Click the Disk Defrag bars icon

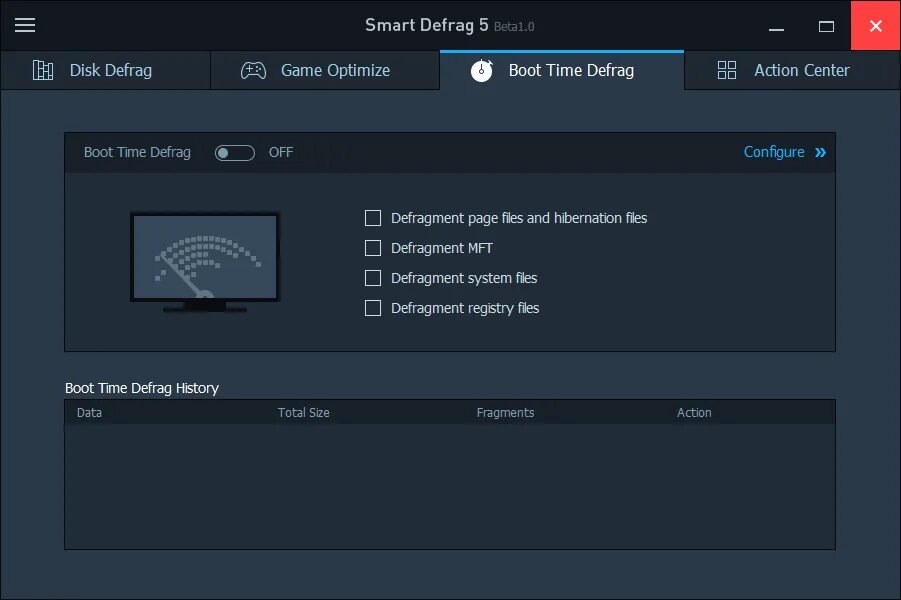coord(43,70)
